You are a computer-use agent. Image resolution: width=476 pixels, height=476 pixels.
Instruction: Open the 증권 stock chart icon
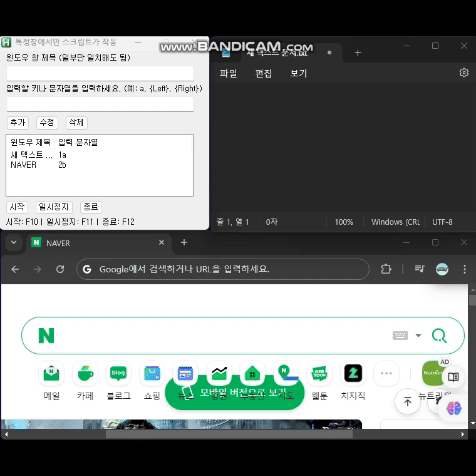click(219, 373)
